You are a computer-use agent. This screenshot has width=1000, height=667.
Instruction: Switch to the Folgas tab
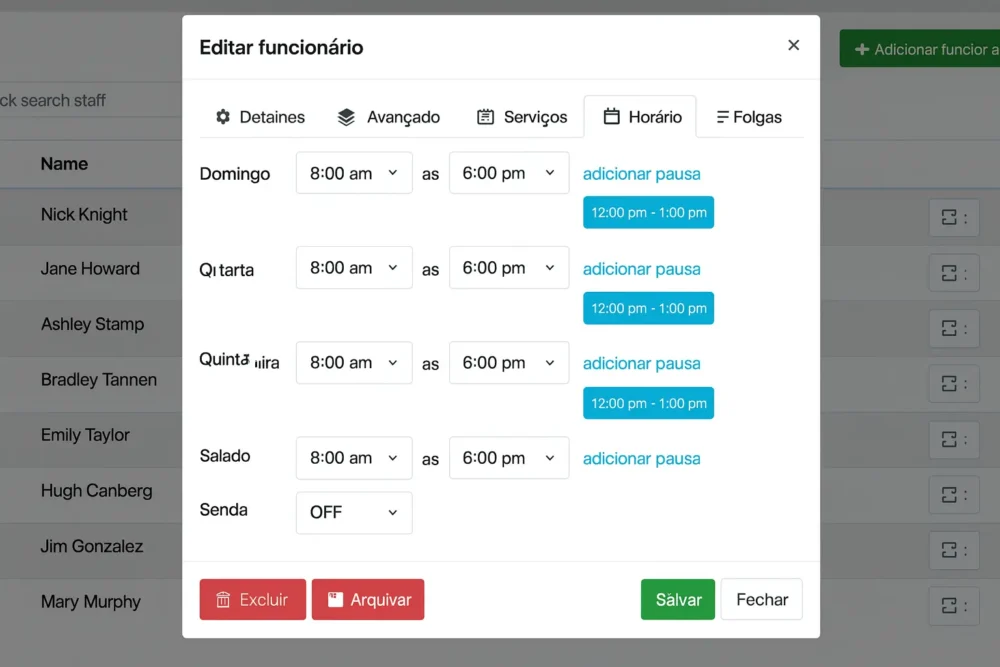point(749,117)
